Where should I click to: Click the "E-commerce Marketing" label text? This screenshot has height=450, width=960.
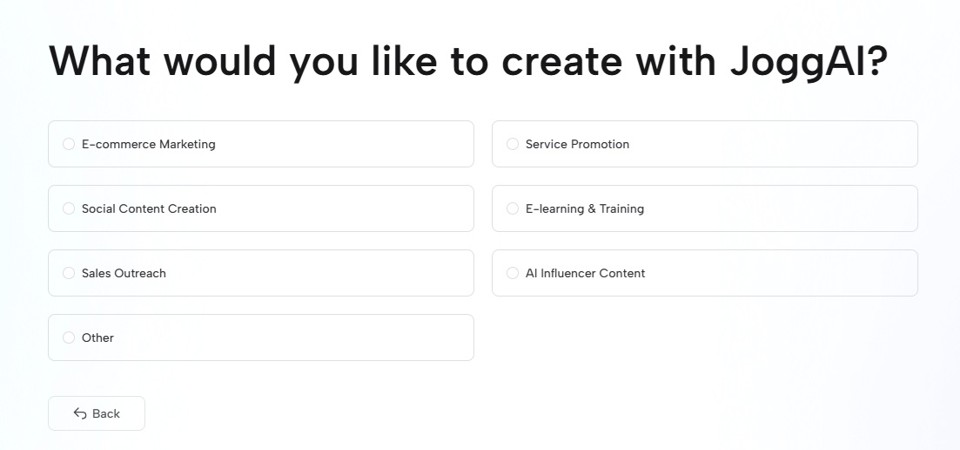click(x=148, y=144)
